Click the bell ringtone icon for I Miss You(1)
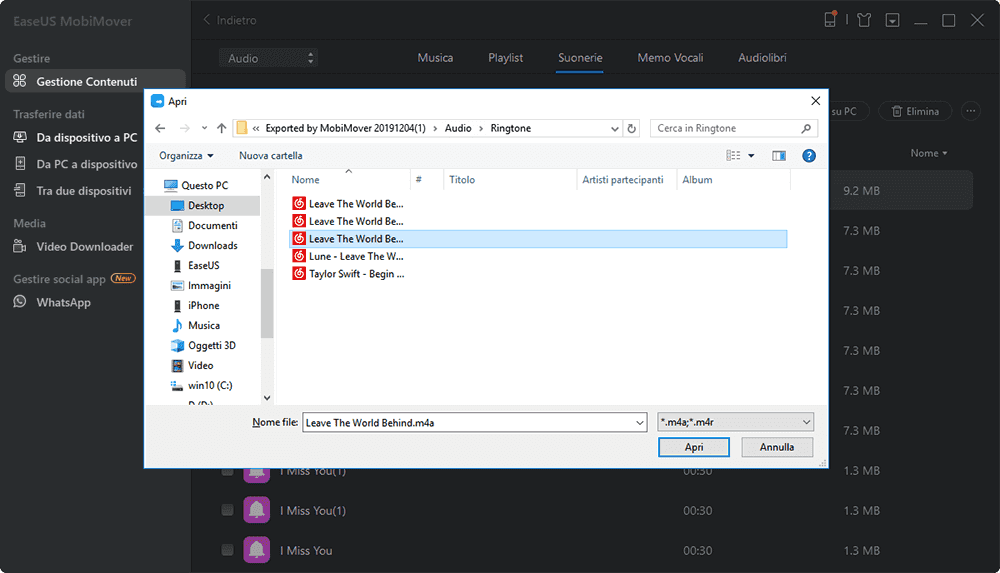Screen dimensions: 1000x573 click(256, 510)
